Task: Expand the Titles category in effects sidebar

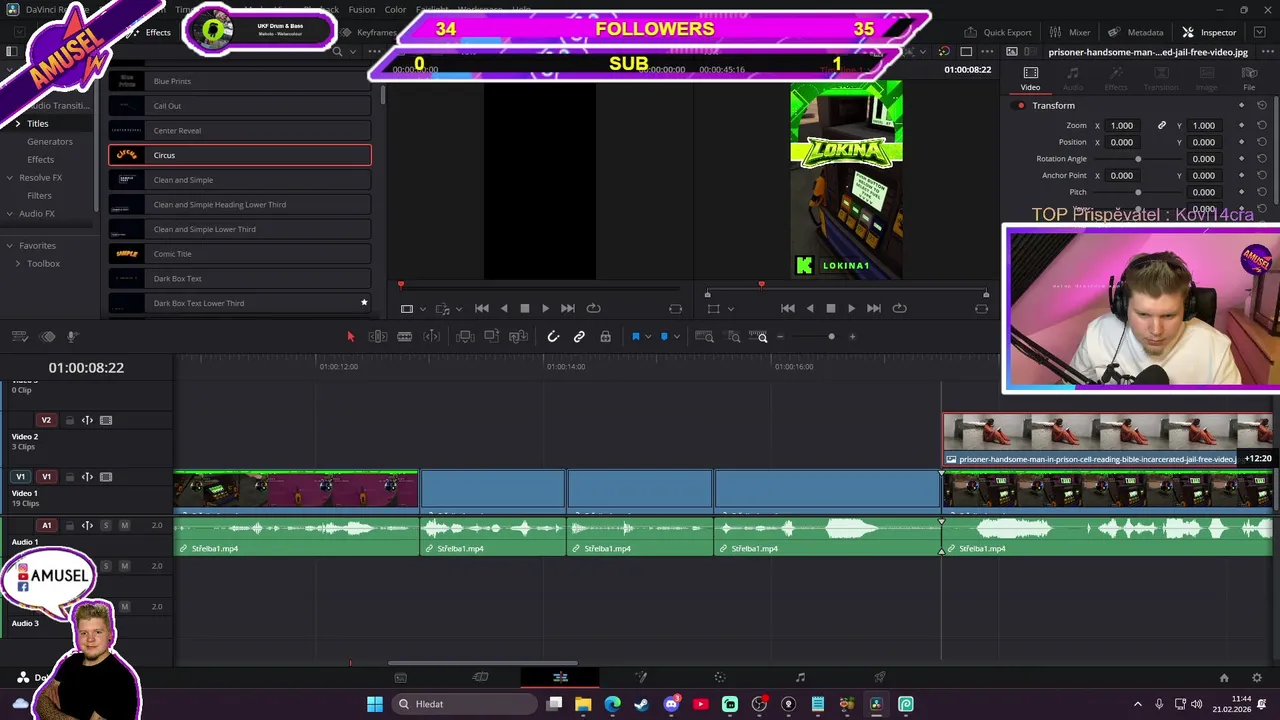Action: coord(17,123)
